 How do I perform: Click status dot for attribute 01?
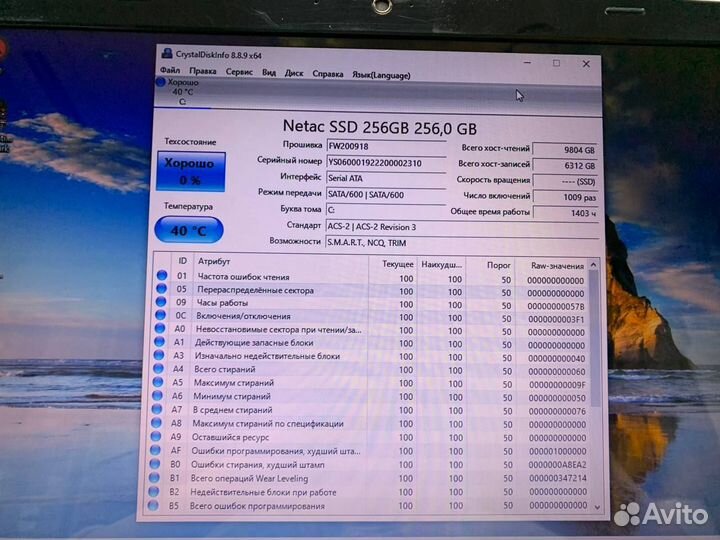tap(162, 275)
